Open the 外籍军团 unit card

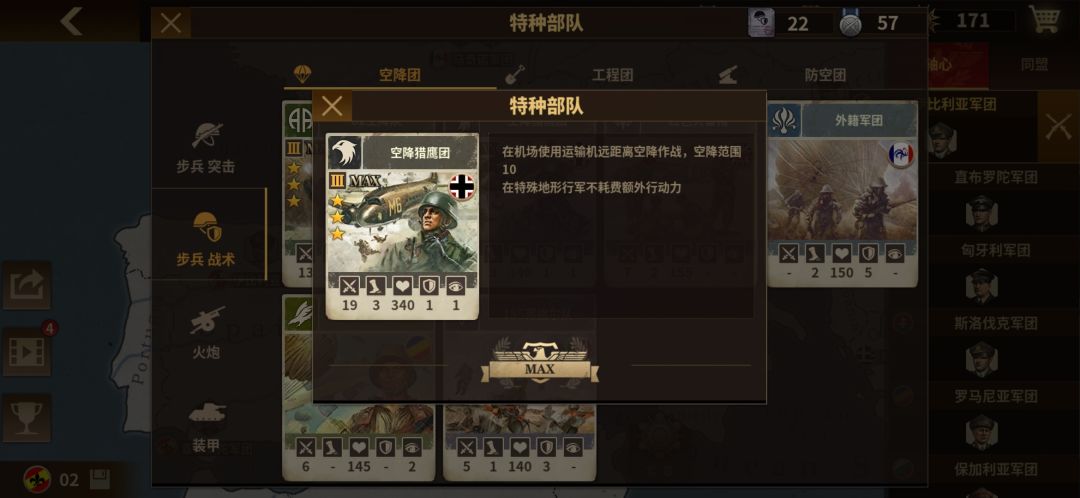click(842, 194)
